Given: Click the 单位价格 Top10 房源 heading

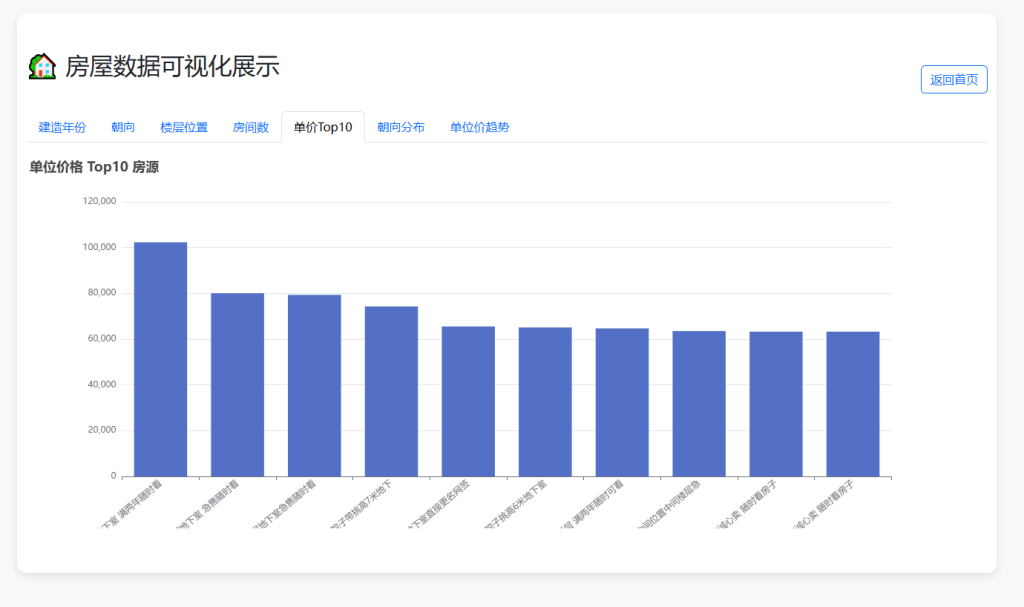Looking at the screenshot, I should click(x=94, y=168).
